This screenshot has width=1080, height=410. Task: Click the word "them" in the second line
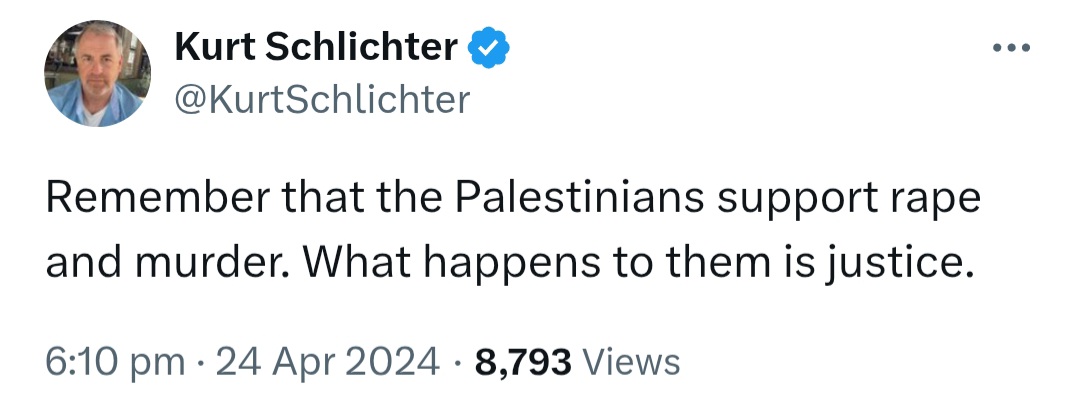pos(711,261)
